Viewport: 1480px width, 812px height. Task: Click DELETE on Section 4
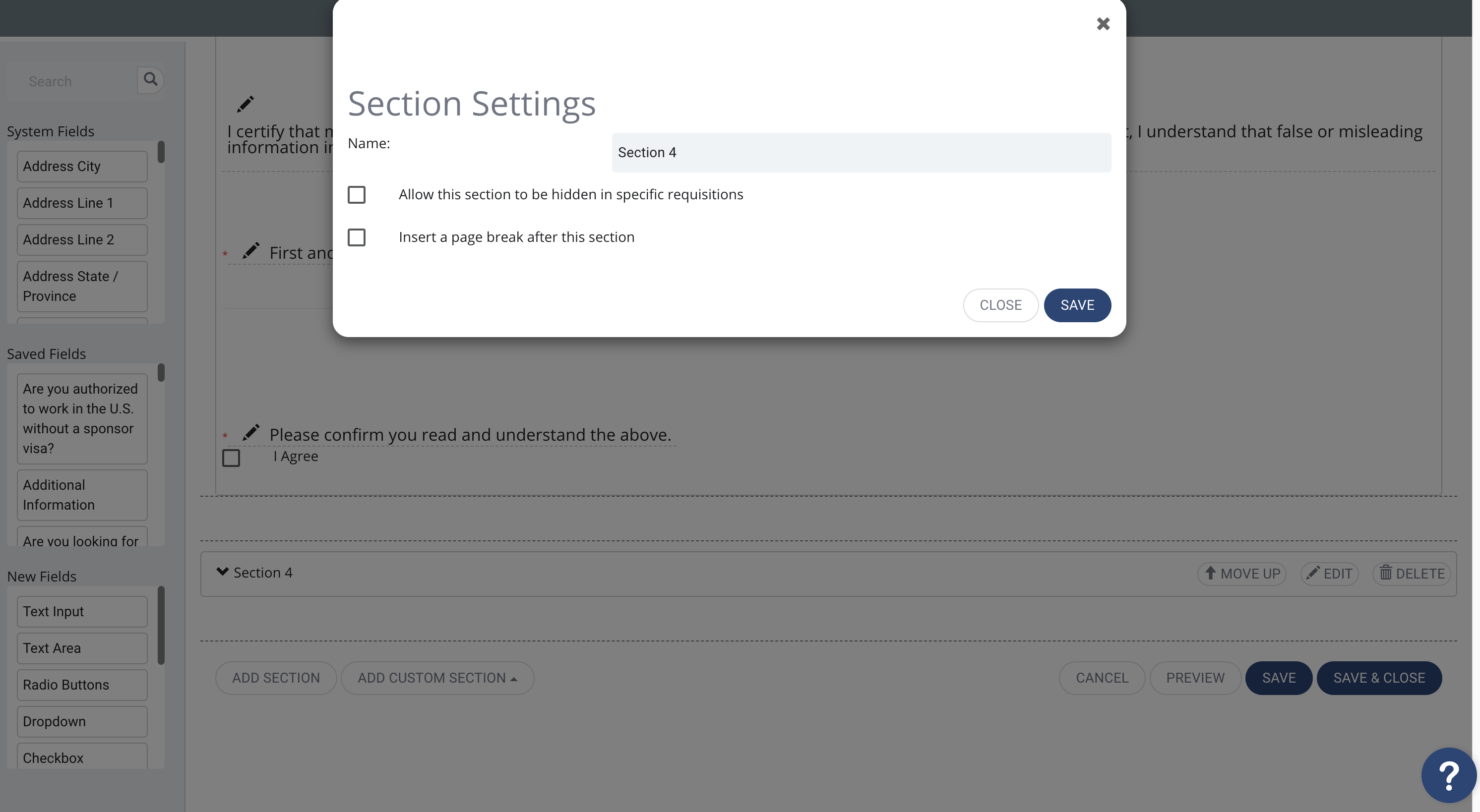tap(1412, 574)
